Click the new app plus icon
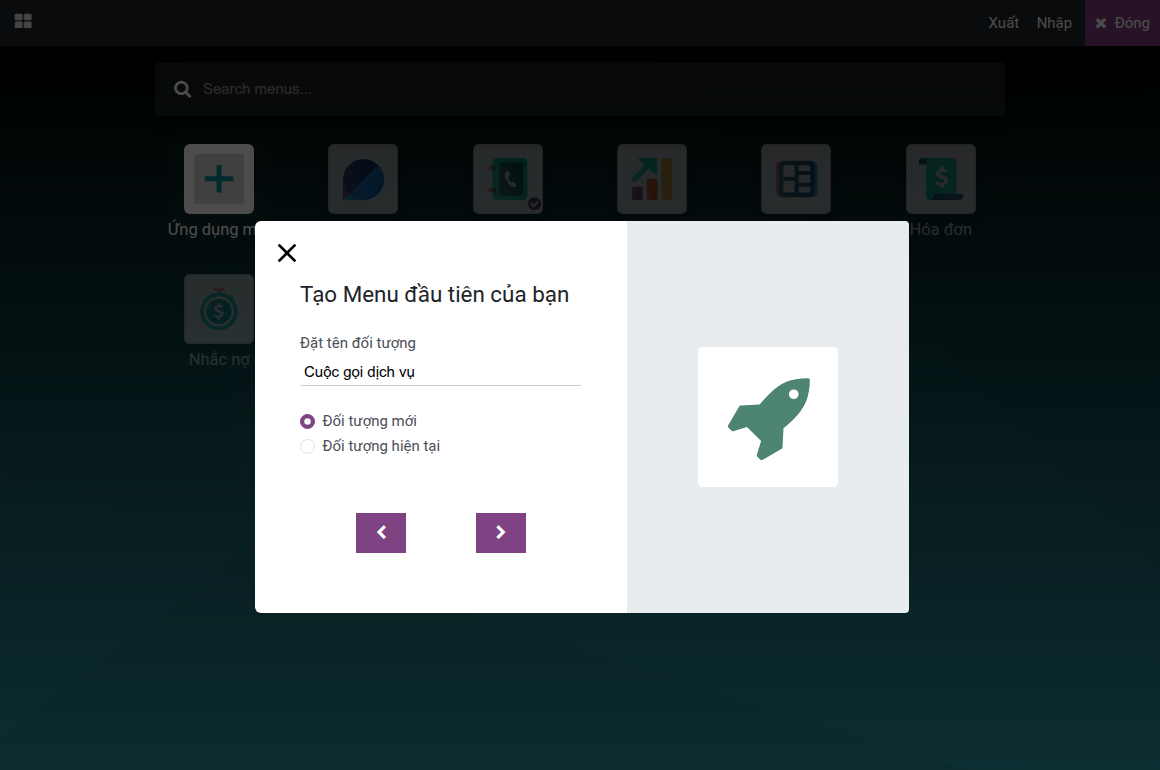 [219, 179]
